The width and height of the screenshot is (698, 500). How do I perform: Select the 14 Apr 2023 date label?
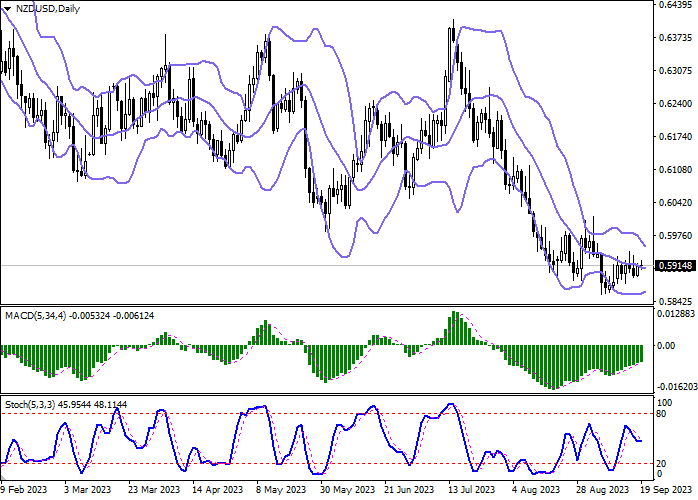pos(217,489)
